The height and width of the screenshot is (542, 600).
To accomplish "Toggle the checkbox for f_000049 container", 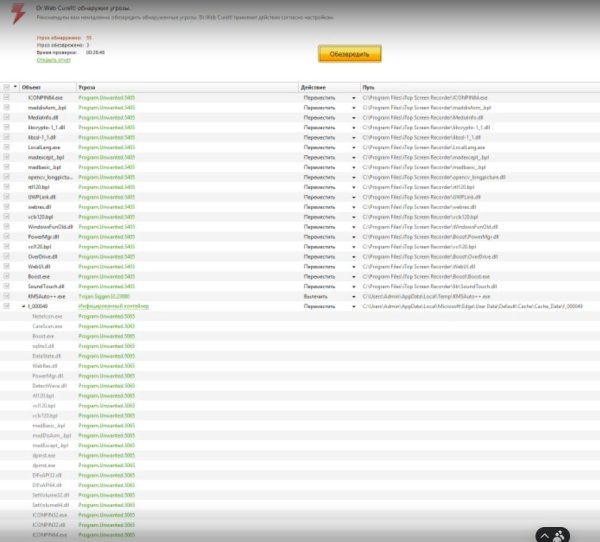I will pyautogui.click(x=7, y=306).
